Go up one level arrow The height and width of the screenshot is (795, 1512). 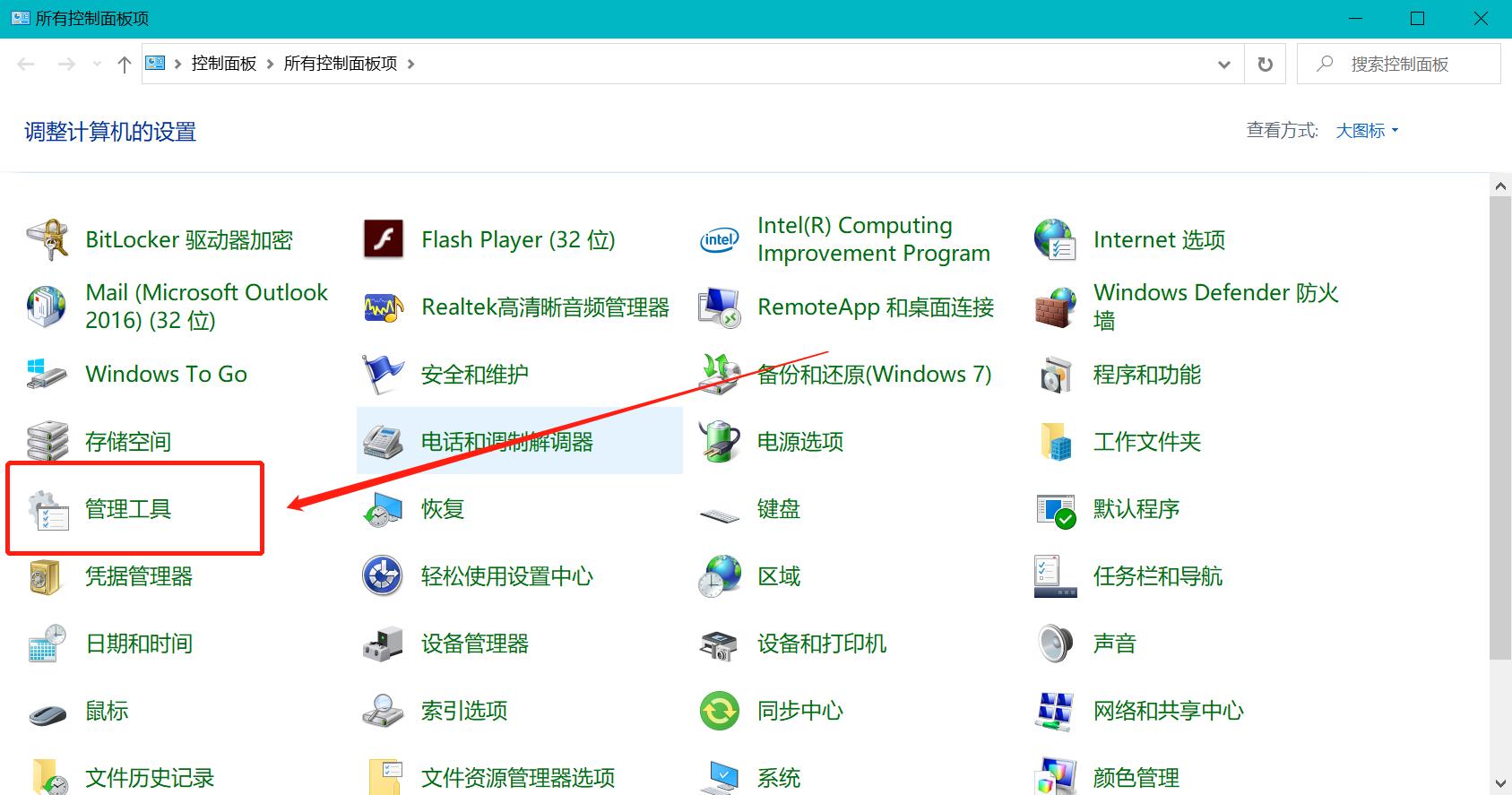tap(125, 65)
